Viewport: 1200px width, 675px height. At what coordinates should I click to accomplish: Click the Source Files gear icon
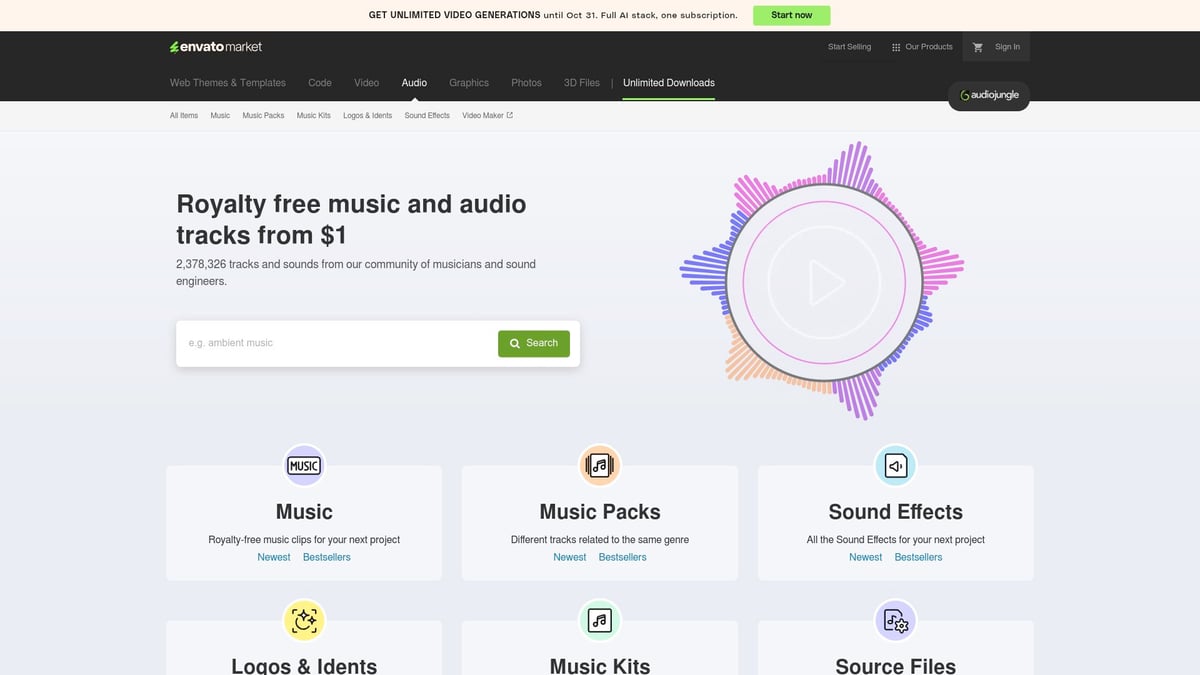click(x=895, y=620)
